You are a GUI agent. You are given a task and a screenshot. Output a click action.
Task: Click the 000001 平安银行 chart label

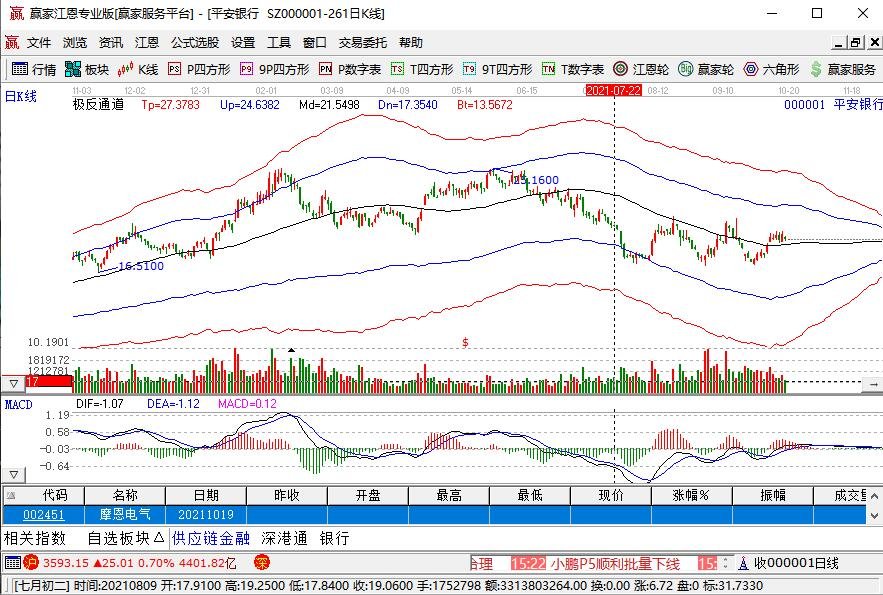[833, 104]
